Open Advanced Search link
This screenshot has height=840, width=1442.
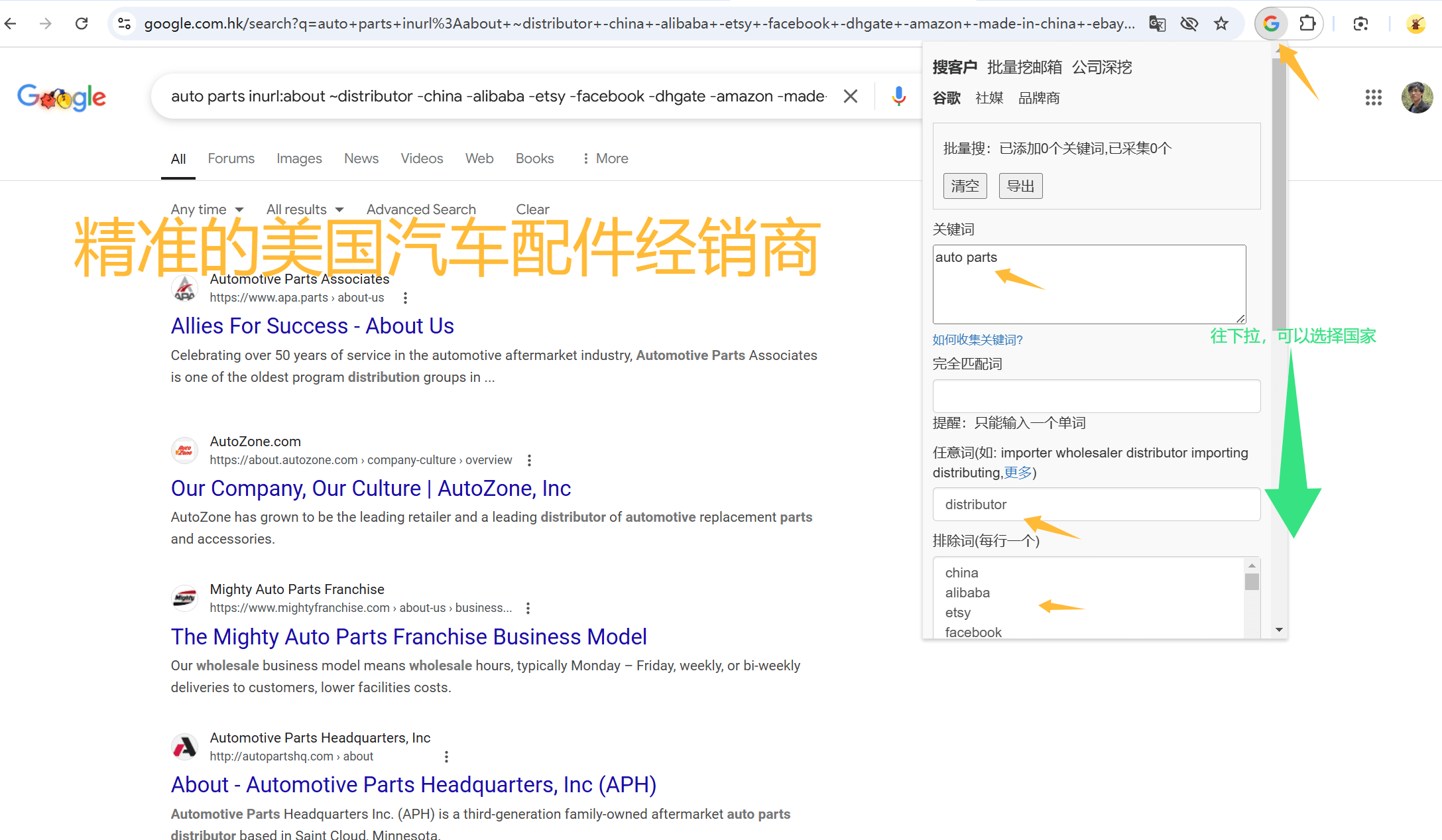(421, 210)
